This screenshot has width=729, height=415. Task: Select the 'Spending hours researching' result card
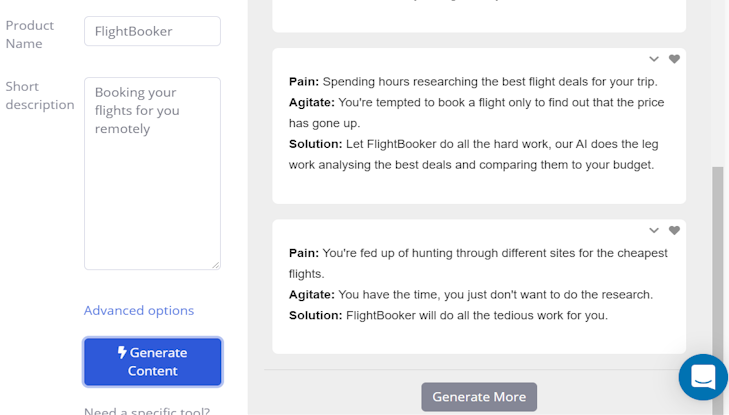[x=479, y=126]
